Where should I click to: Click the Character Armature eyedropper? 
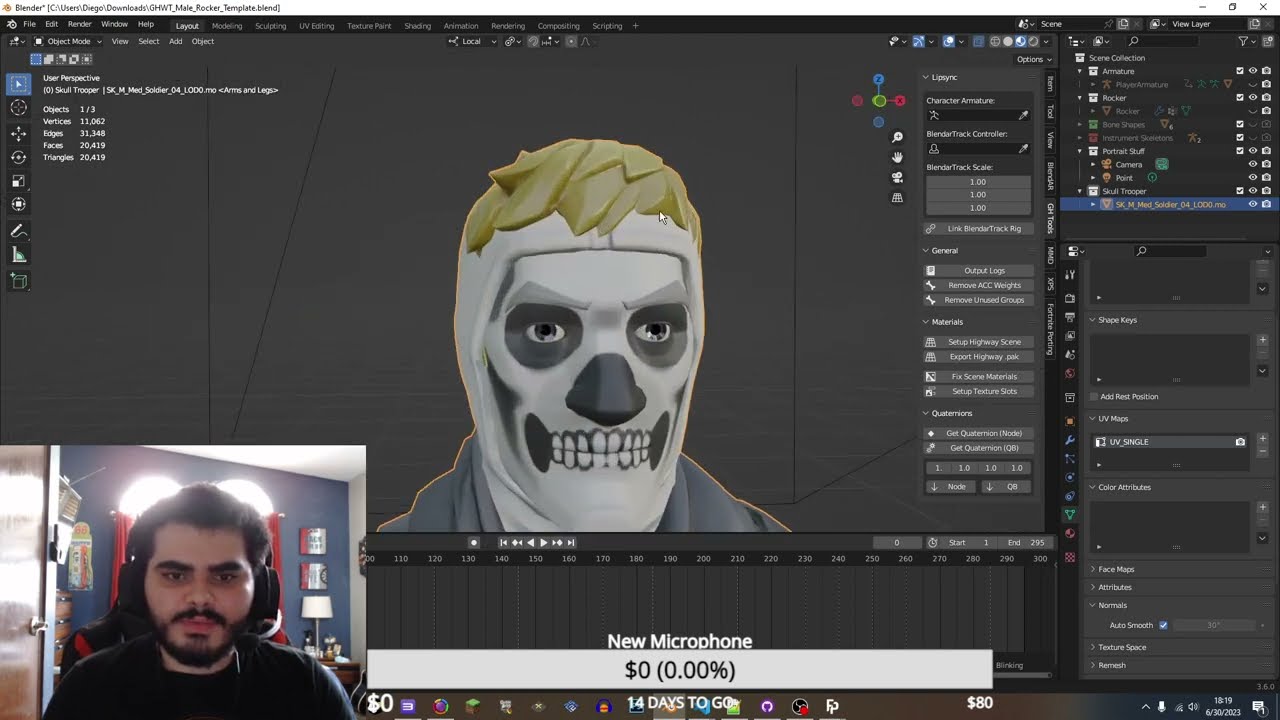click(x=1023, y=115)
